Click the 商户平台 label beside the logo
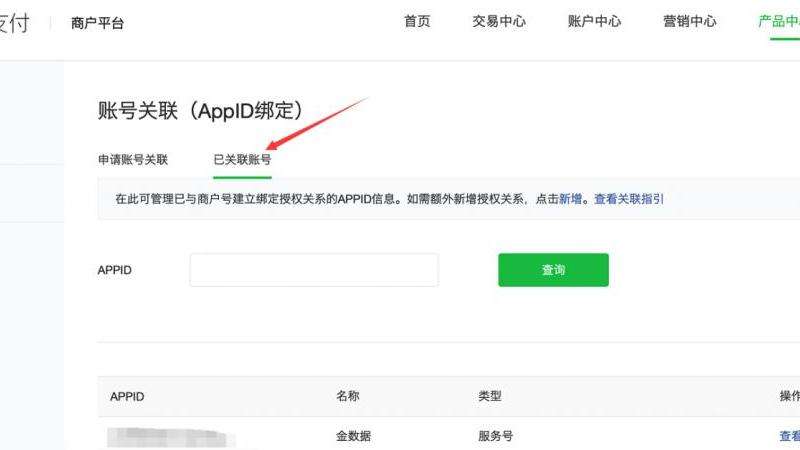Viewport: 800px width, 450px height. point(98,23)
